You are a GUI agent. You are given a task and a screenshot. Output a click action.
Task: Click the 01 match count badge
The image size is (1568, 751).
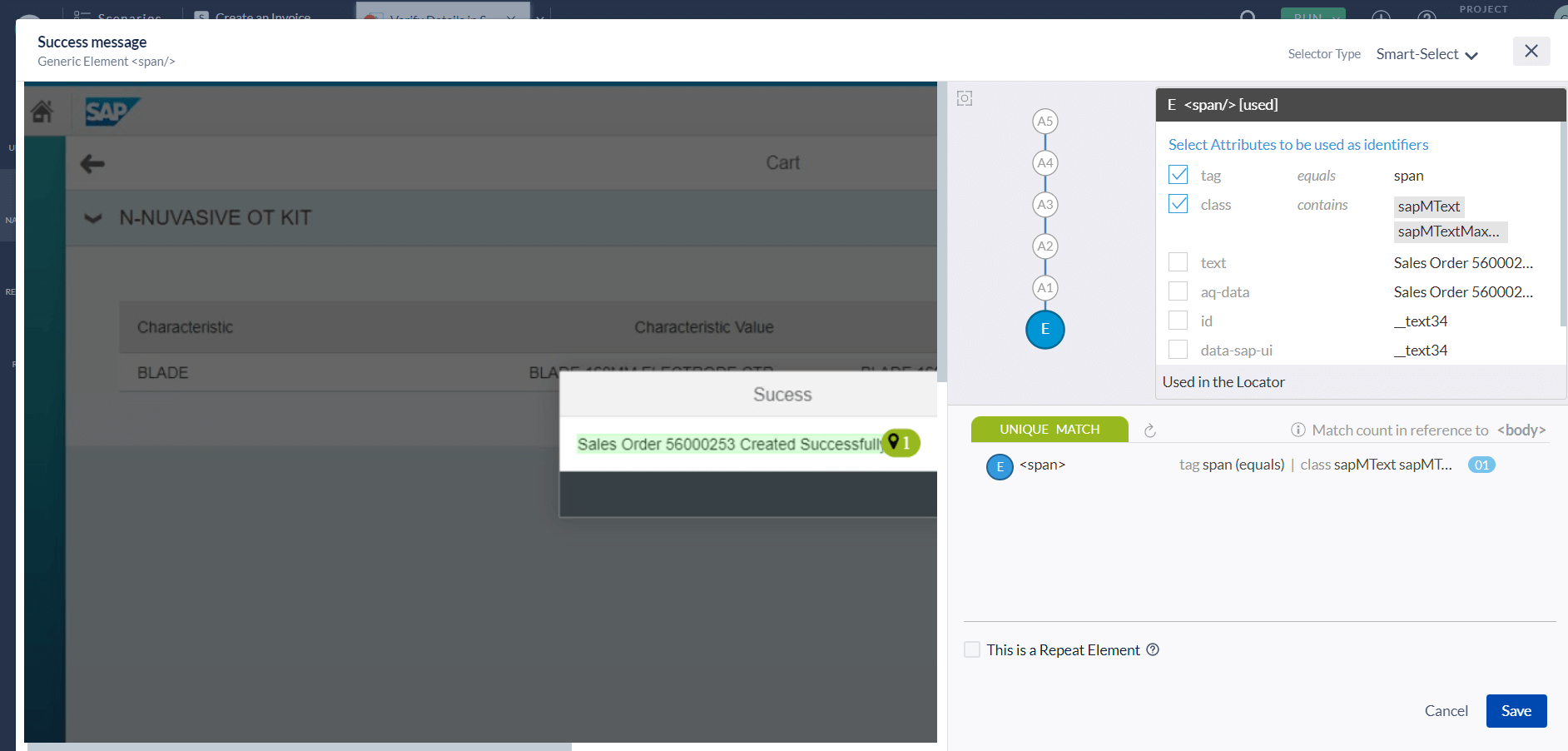coord(1481,465)
